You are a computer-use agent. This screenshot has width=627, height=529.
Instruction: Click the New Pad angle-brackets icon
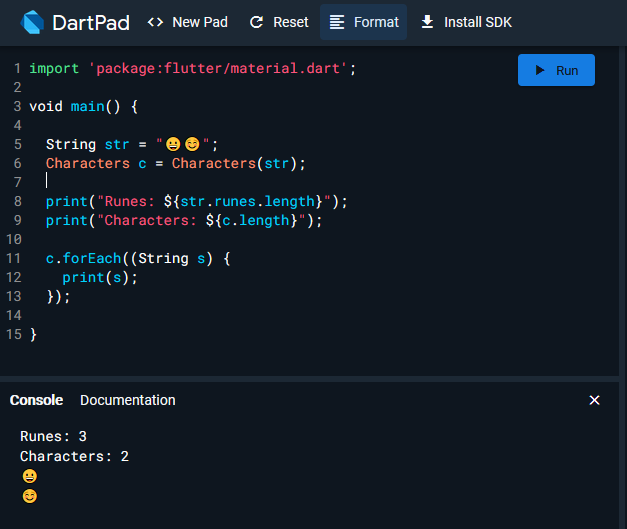[155, 22]
